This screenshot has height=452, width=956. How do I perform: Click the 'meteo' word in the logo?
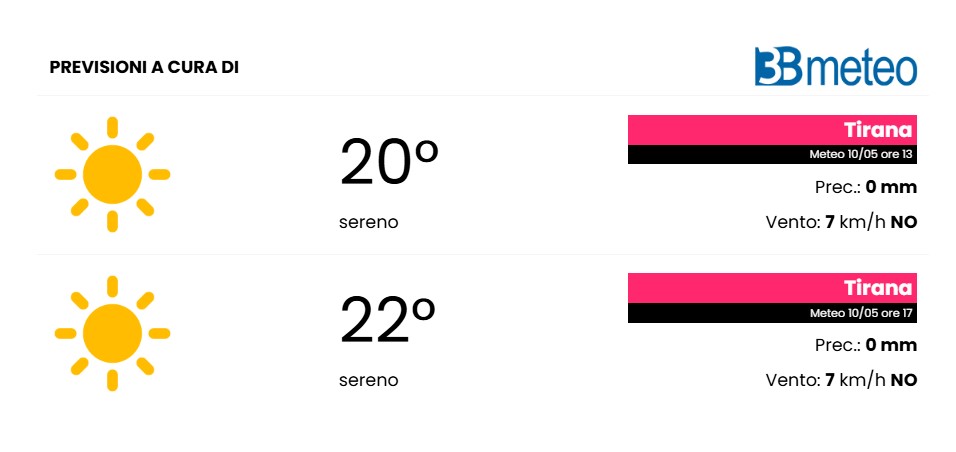[x=861, y=69]
